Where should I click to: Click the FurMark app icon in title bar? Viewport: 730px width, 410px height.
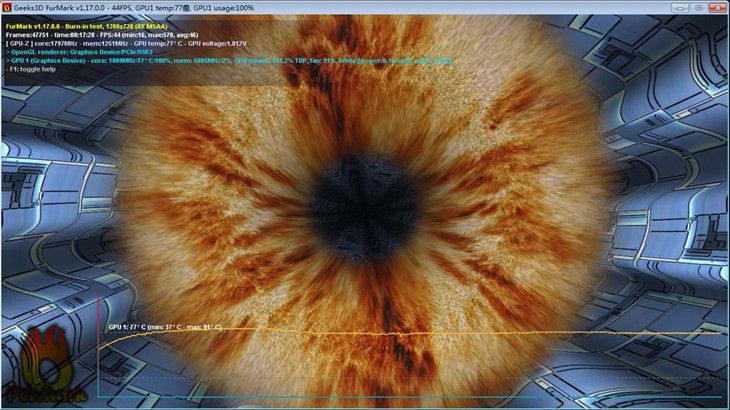(7, 7)
